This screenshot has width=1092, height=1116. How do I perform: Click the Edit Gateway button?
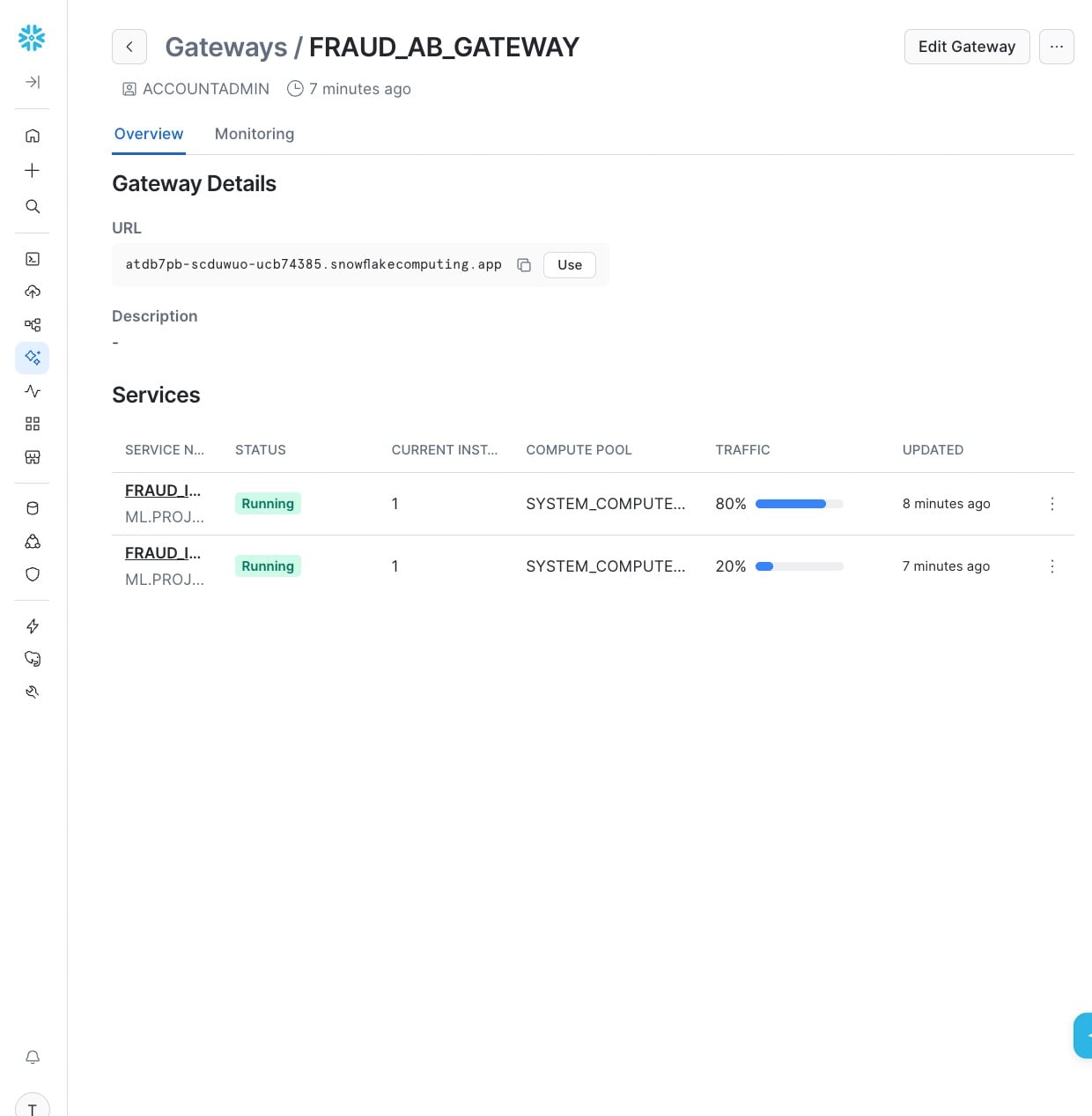tap(967, 47)
